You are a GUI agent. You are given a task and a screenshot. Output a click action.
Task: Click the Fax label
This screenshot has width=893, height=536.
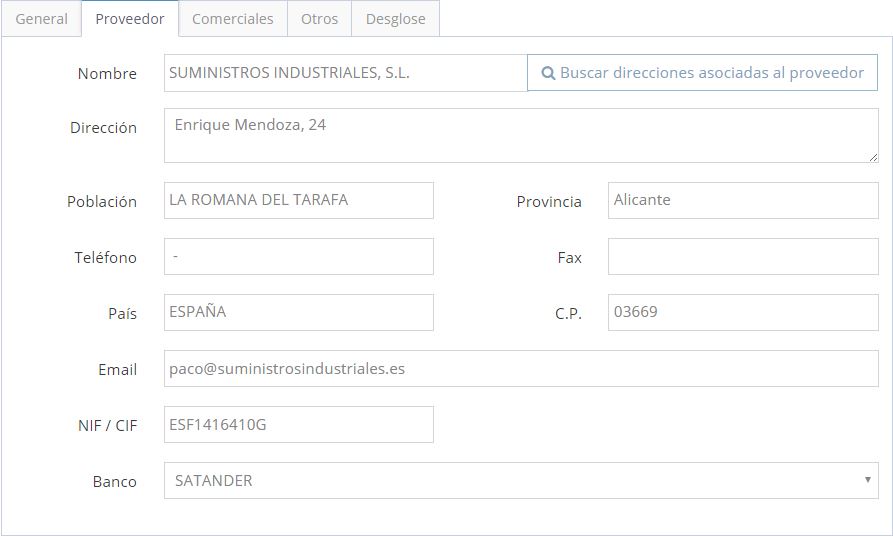(x=570, y=257)
